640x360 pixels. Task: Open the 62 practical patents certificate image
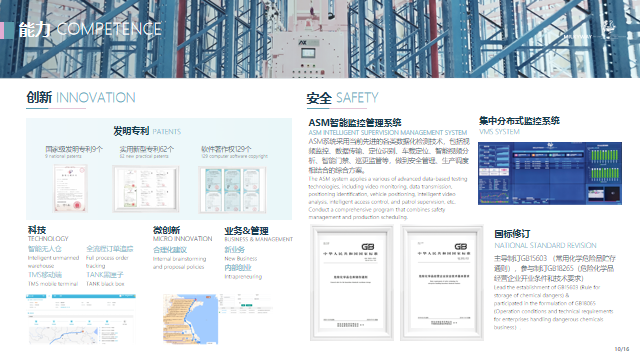146,189
